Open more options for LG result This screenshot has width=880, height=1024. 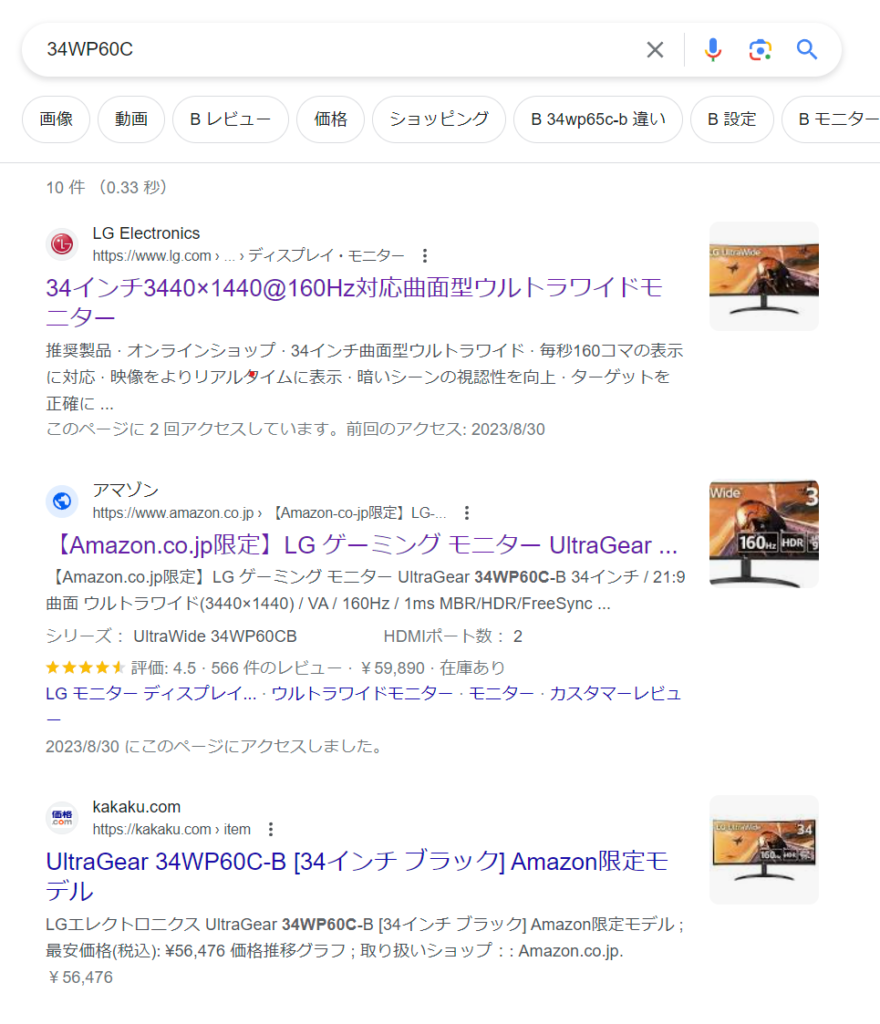pyautogui.click(x=425, y=256)
